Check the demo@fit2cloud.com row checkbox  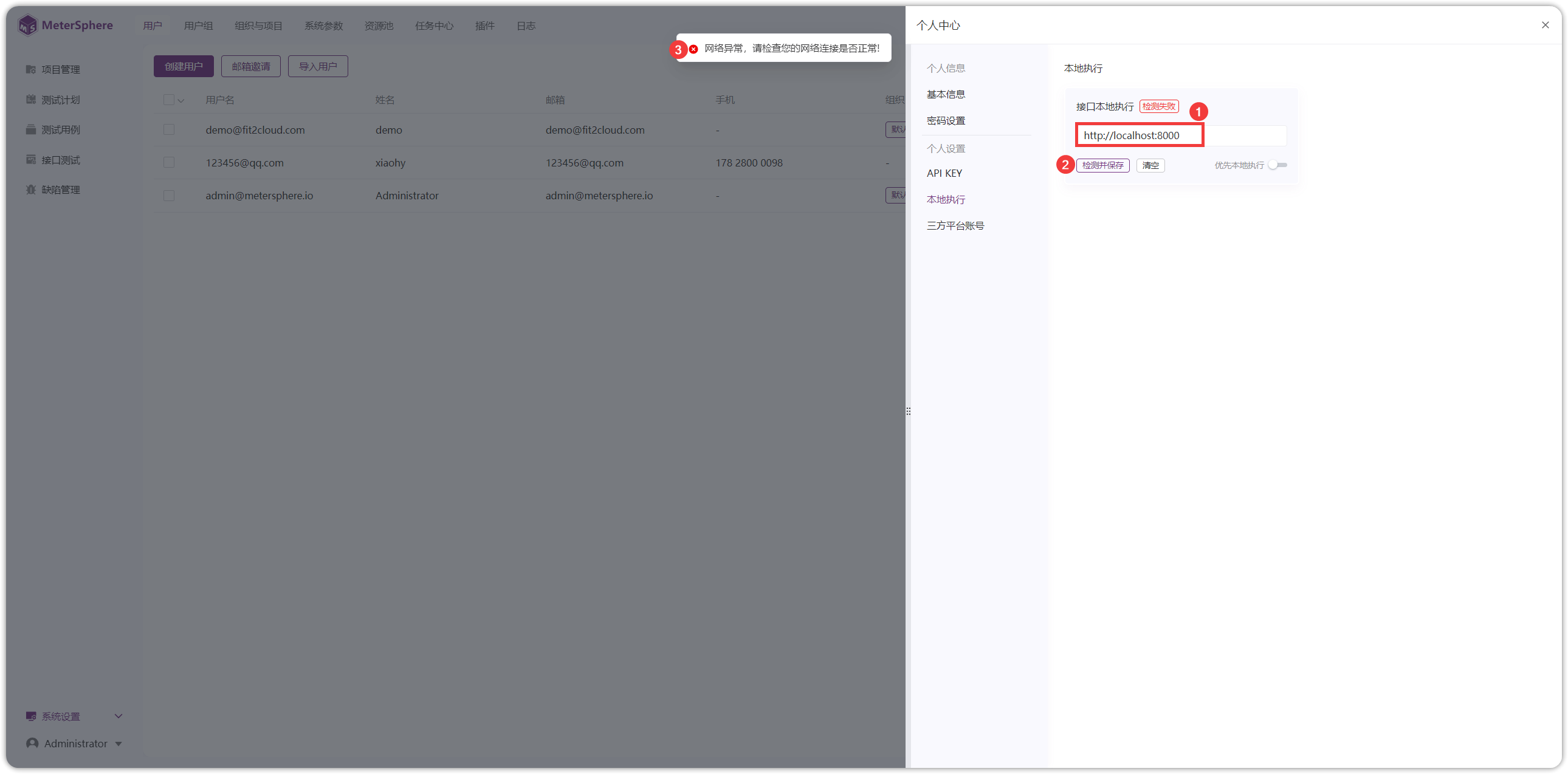(168, 129)
